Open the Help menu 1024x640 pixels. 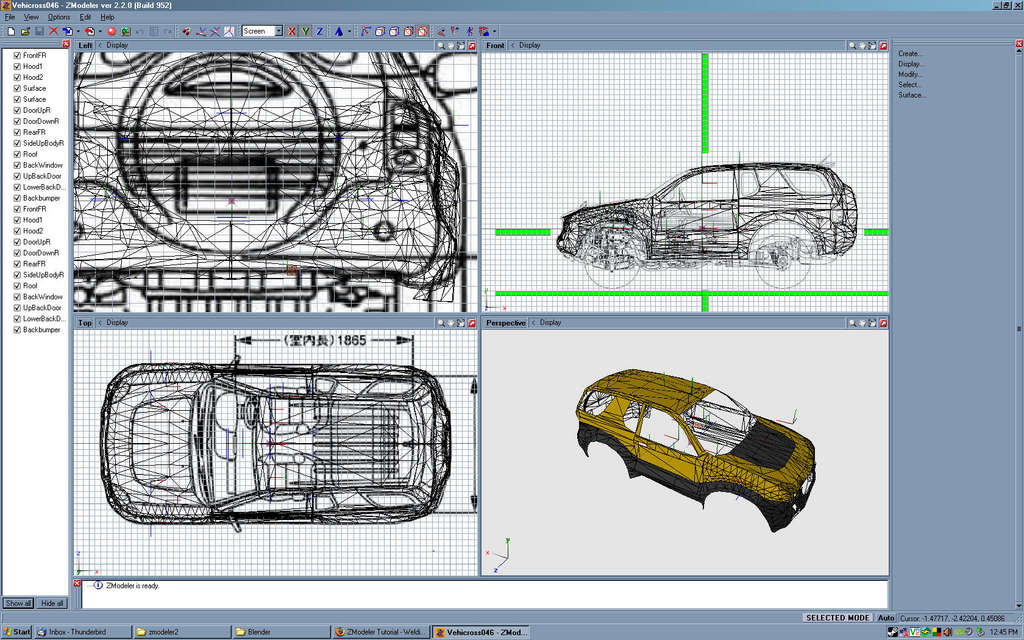click(x=107, y=17)
